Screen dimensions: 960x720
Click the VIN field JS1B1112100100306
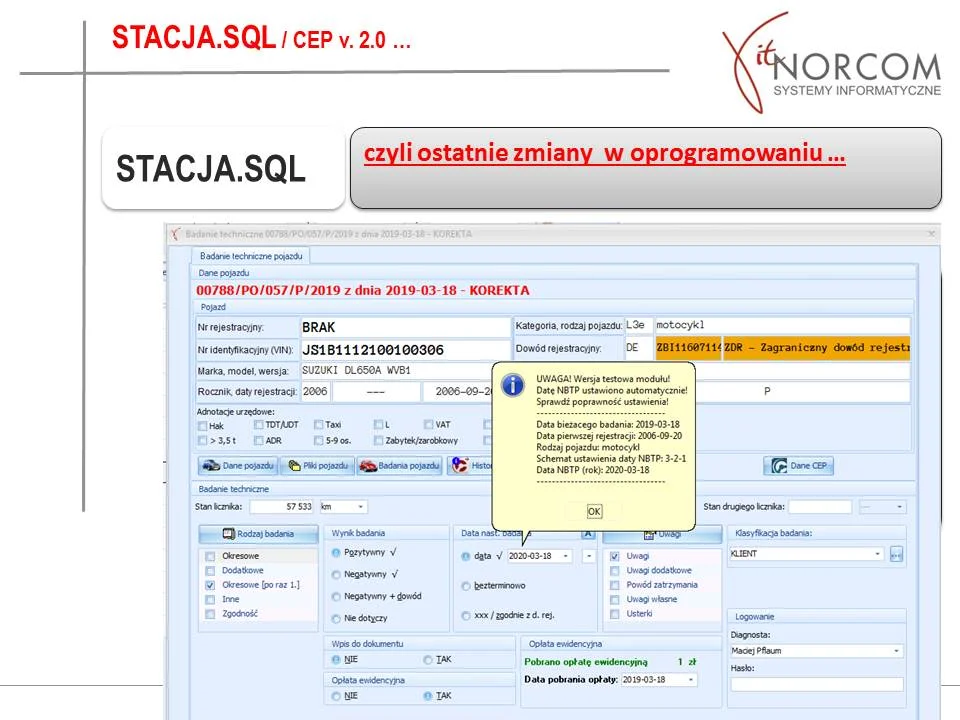tap(405, 350)
